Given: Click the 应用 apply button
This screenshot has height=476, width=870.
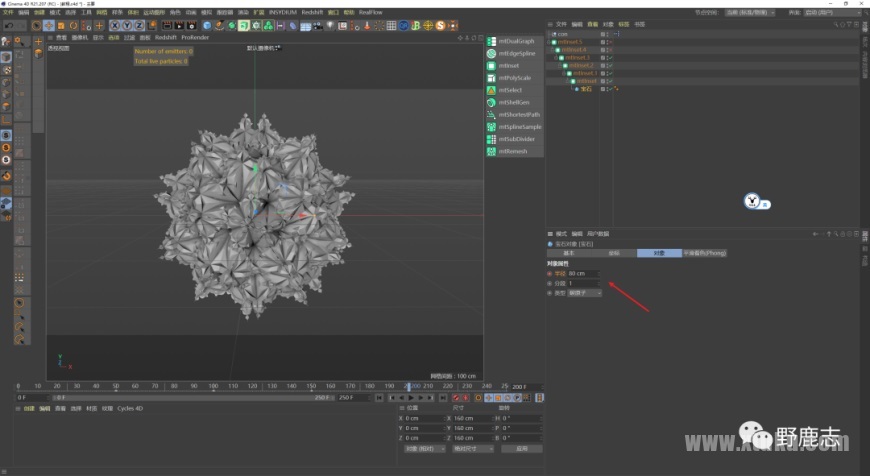Looking at the screenshot, I should click(522, 448).
